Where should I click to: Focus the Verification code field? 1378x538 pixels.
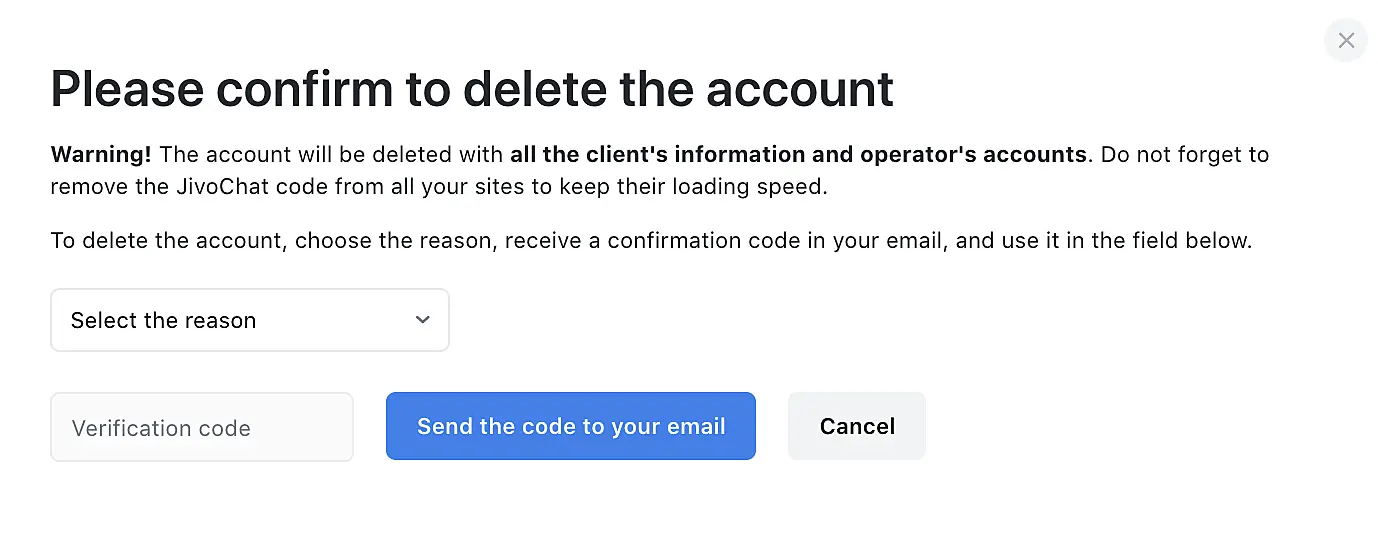point(201,427)
